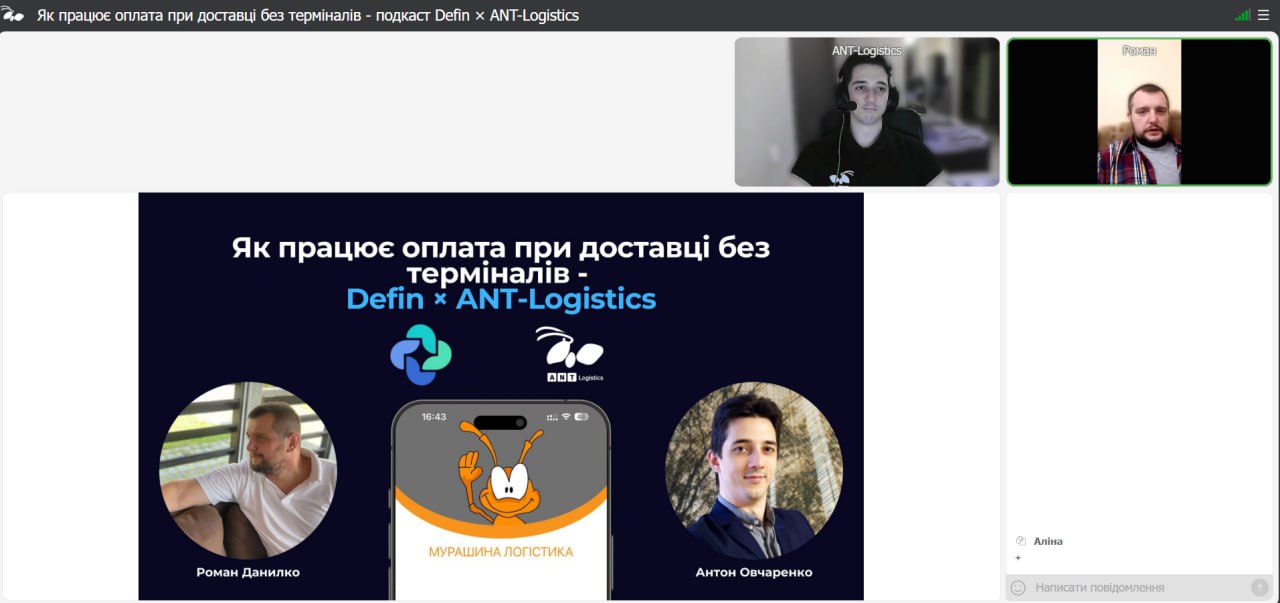Select Роман's video tile

[x=1138, y=112]
